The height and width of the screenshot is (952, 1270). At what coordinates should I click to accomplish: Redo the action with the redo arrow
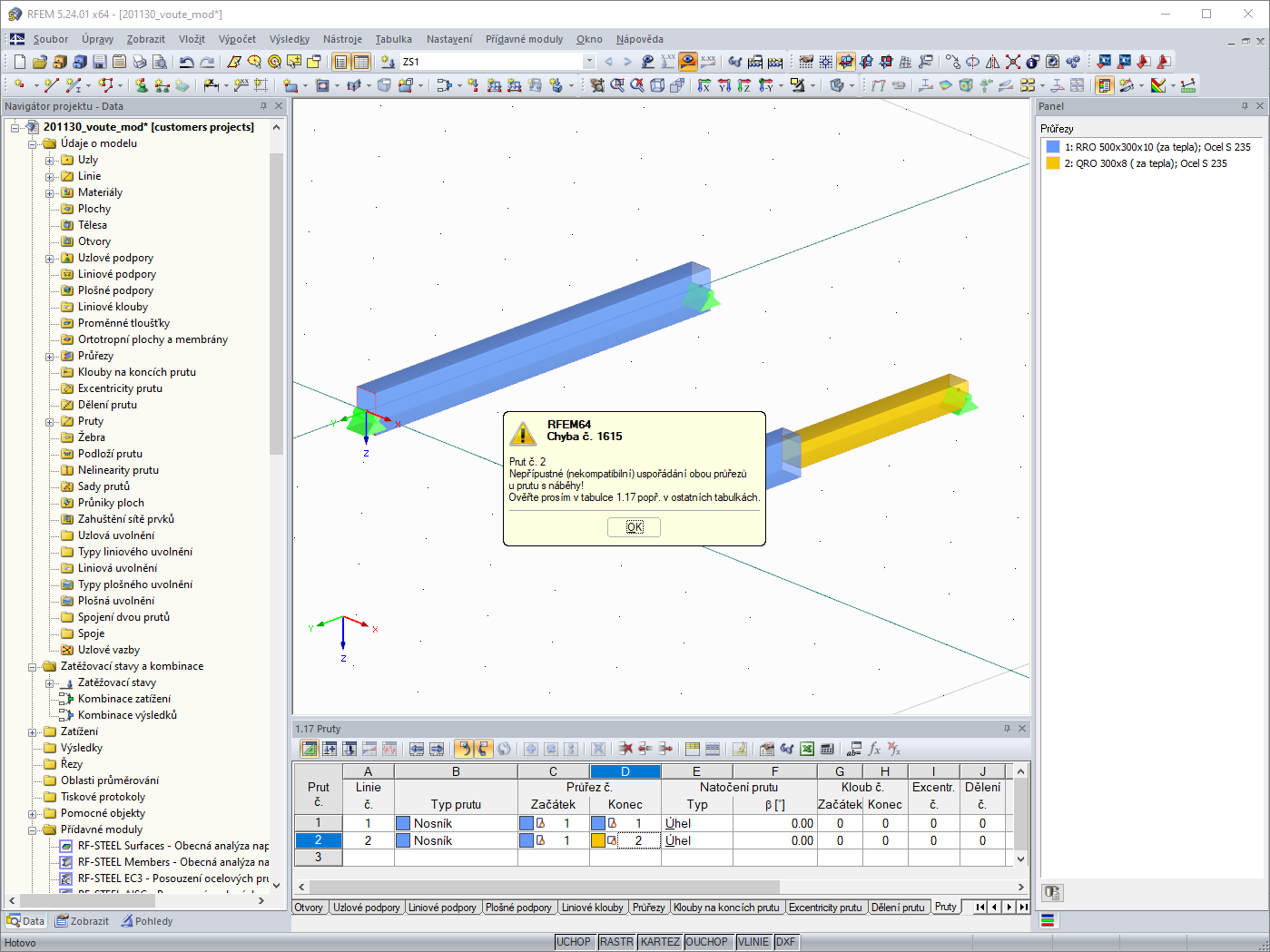click(207, 62)
